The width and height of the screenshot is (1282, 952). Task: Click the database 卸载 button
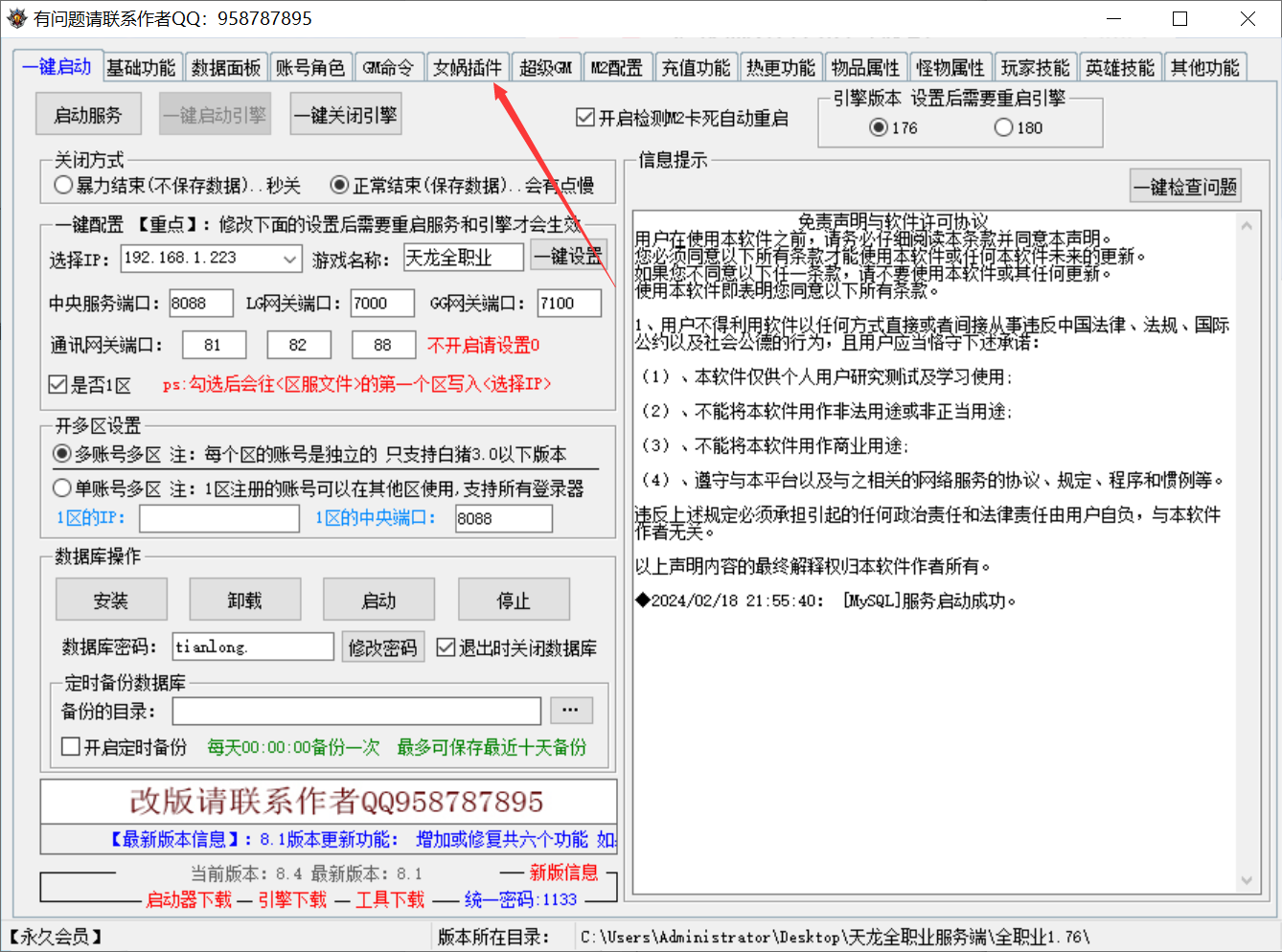point(245,600)
